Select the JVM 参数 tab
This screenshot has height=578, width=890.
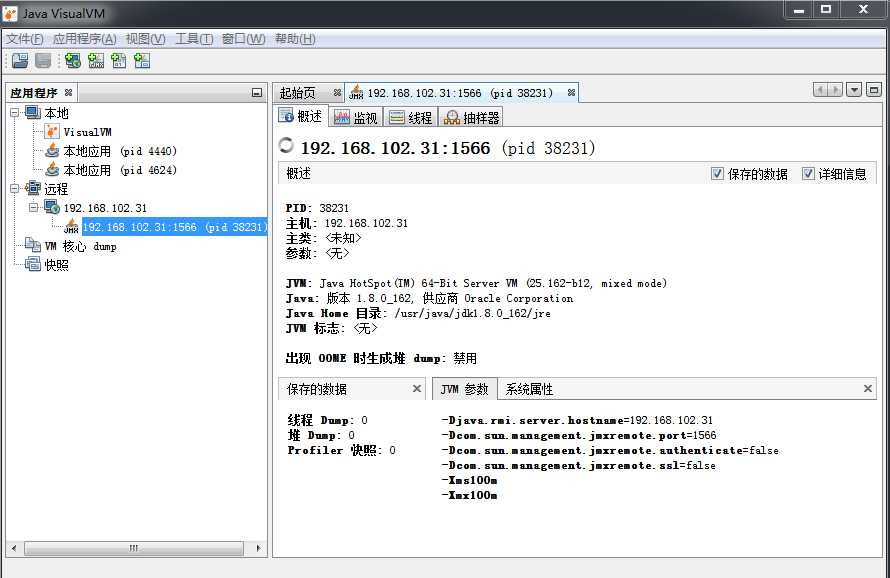click(464, 389)
